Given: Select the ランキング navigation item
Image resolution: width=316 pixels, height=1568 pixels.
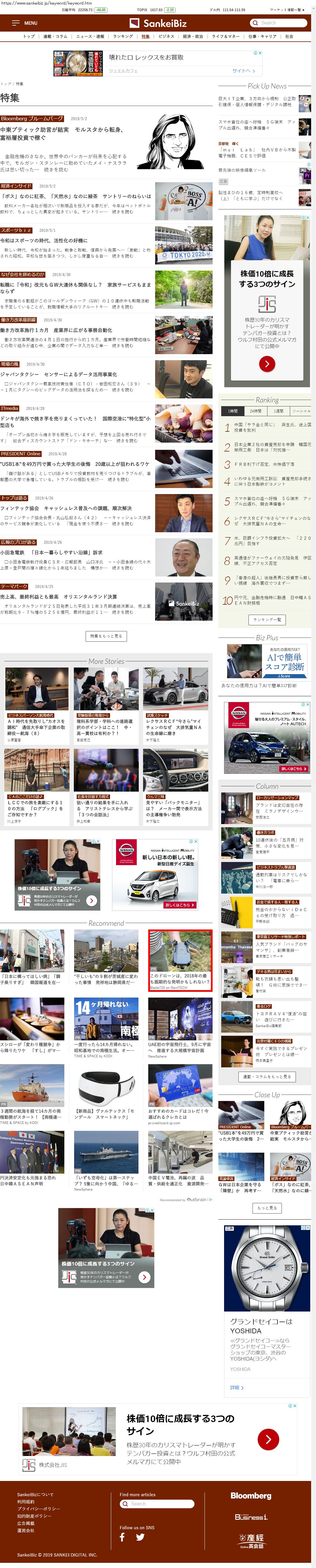Looking at the screenshot, I should coord(123,36).
